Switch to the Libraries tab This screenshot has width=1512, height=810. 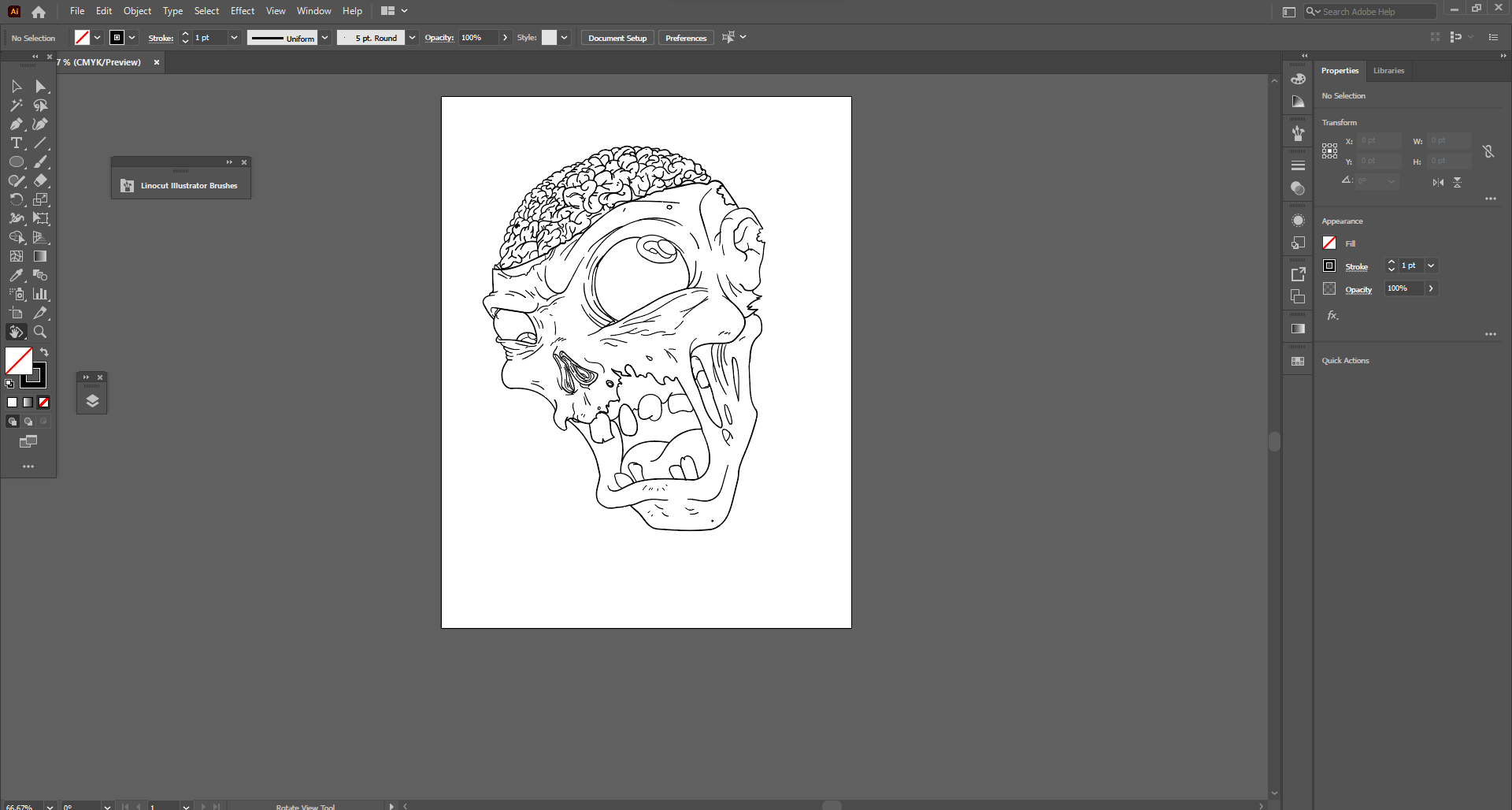[x=1388, y=71]
